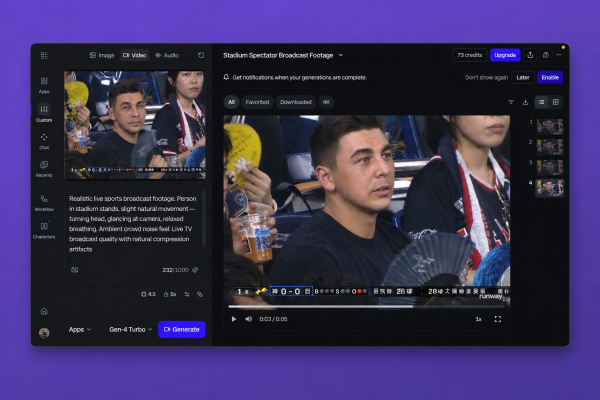Open the Apps sidebar section
This screenshot has width=600, height=400.
coord(44,85)
